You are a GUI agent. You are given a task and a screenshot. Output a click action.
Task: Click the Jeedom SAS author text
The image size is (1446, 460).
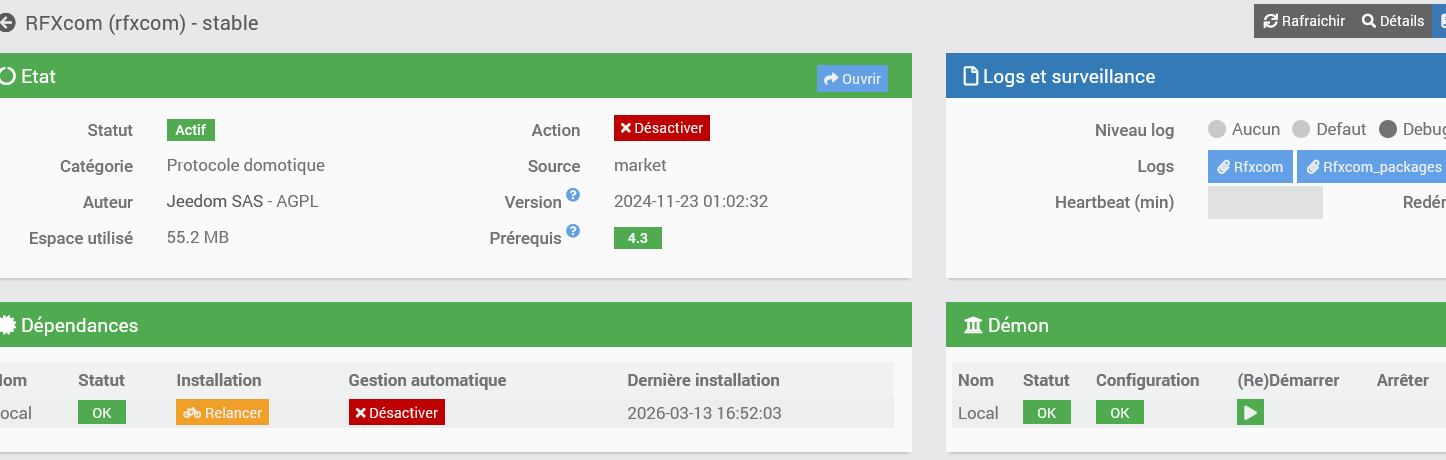point(214,201)
